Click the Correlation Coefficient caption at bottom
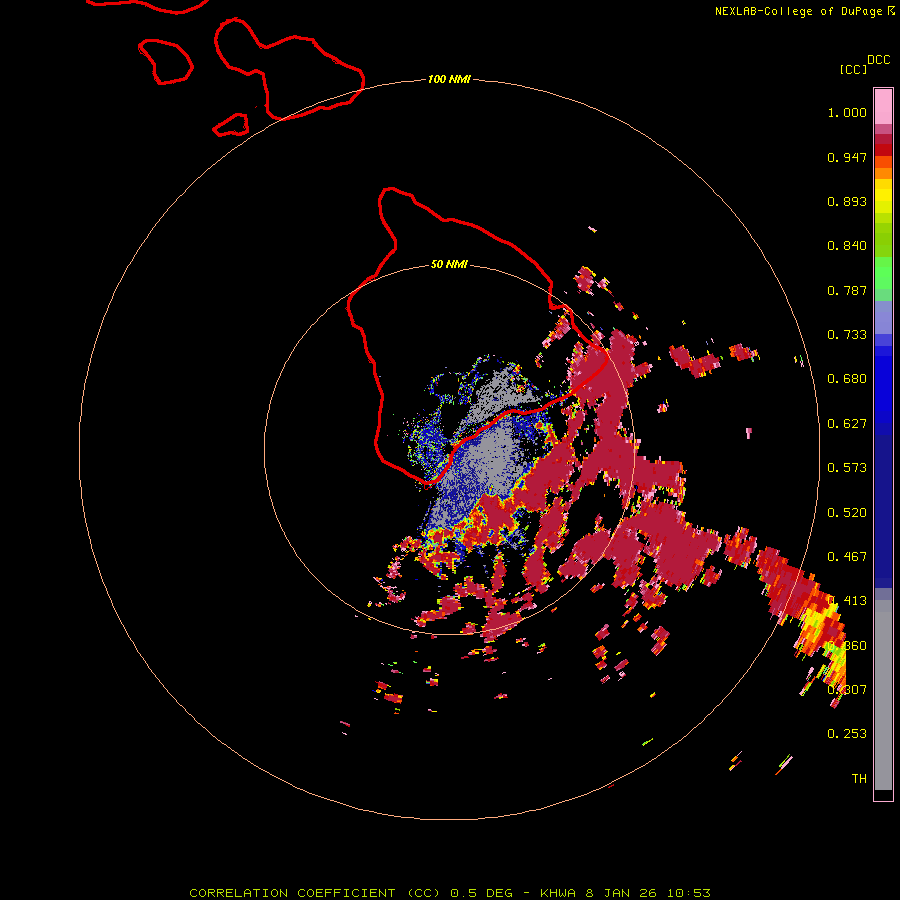 coord(449,893)
